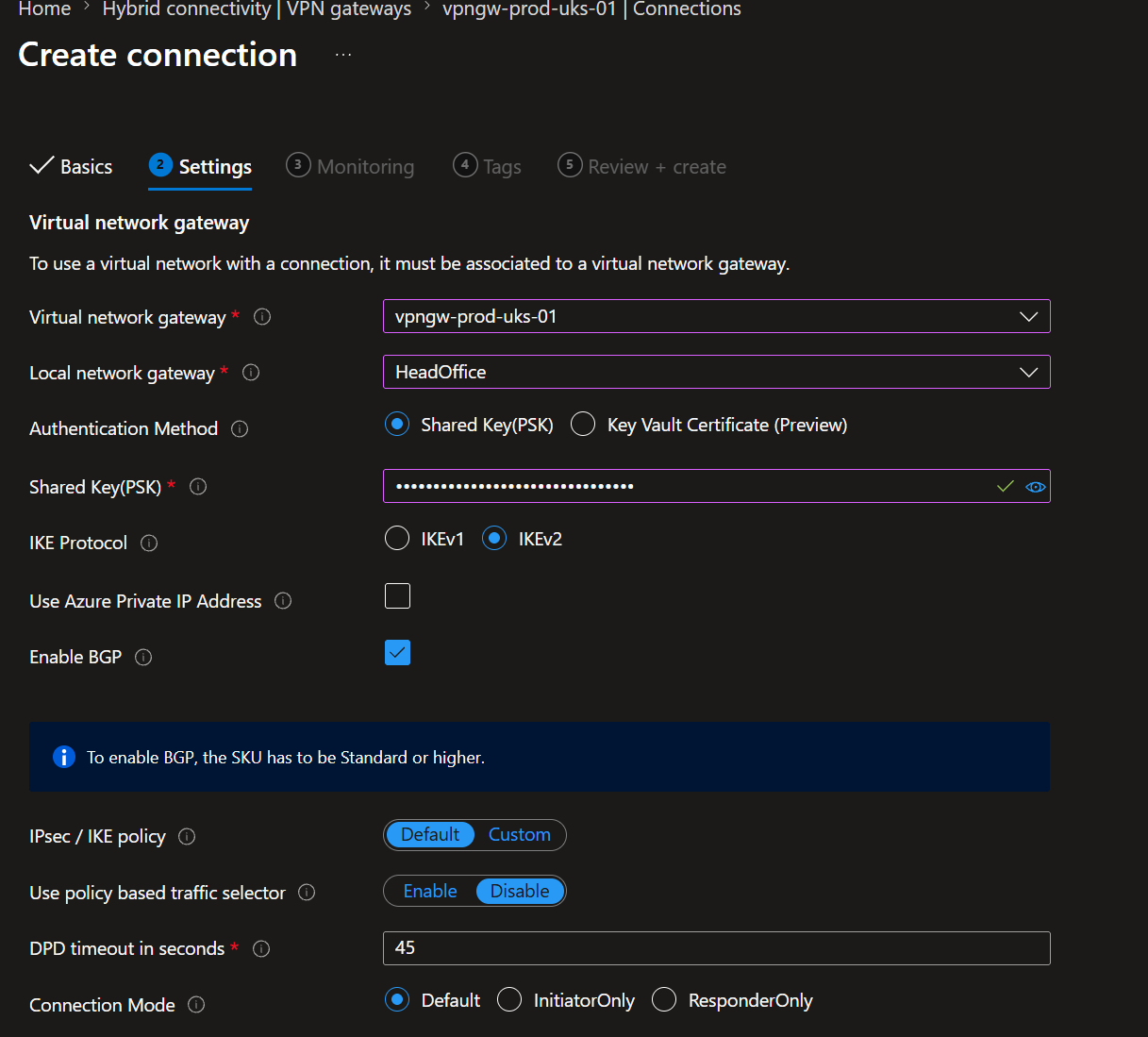1148x1037 pixels.
Task: Show info icon beside Connection Mode
Action: [x=196, y=1005]
